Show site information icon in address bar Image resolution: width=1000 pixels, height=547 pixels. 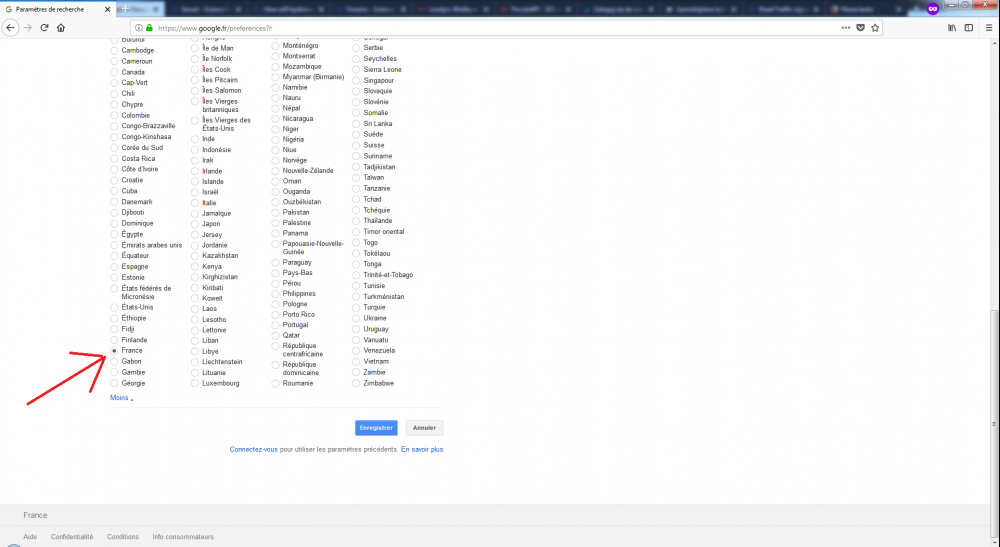coord(139,28)
